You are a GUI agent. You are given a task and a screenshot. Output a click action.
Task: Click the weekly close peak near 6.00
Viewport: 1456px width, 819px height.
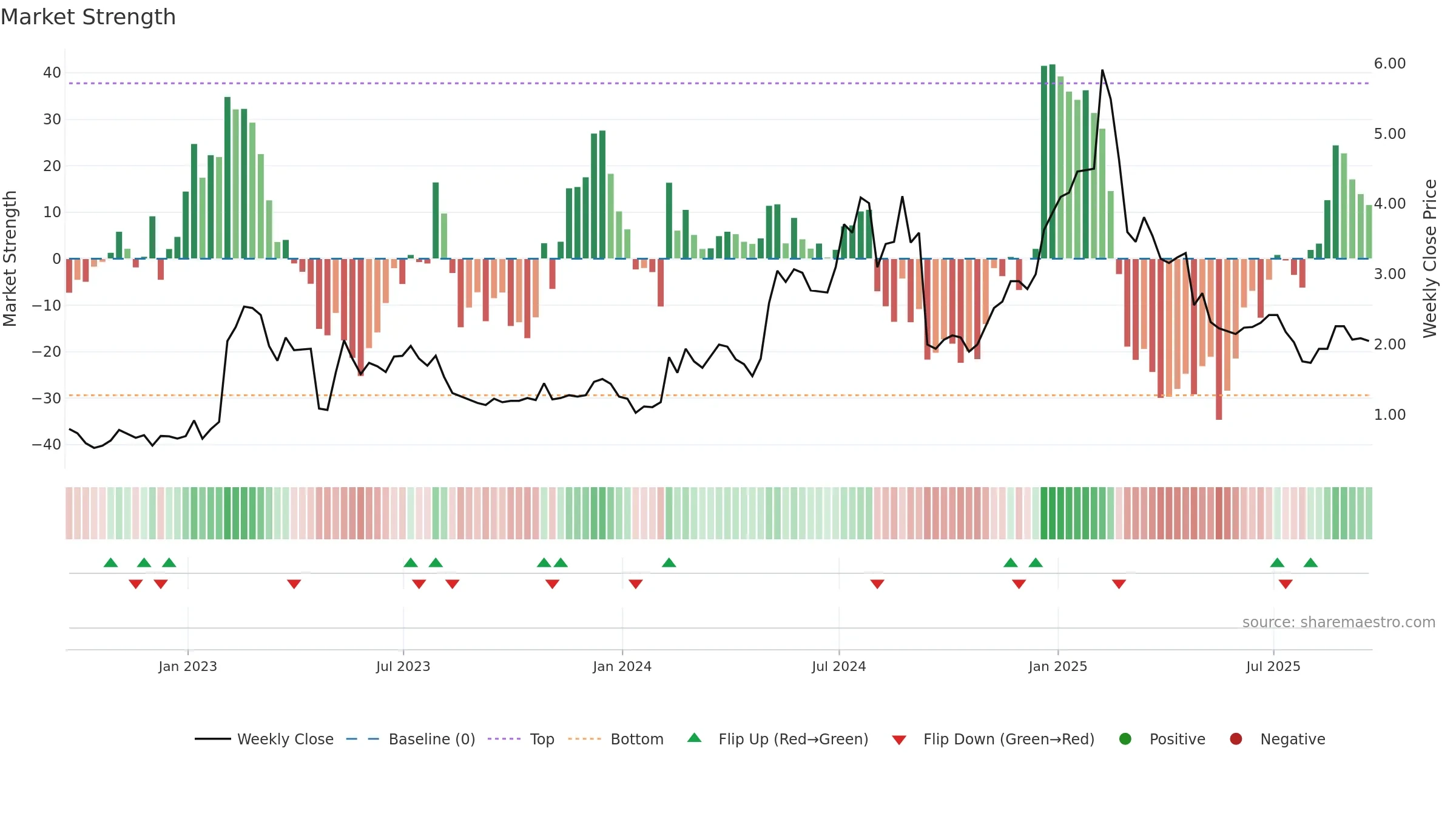[x=1102, y=70]
